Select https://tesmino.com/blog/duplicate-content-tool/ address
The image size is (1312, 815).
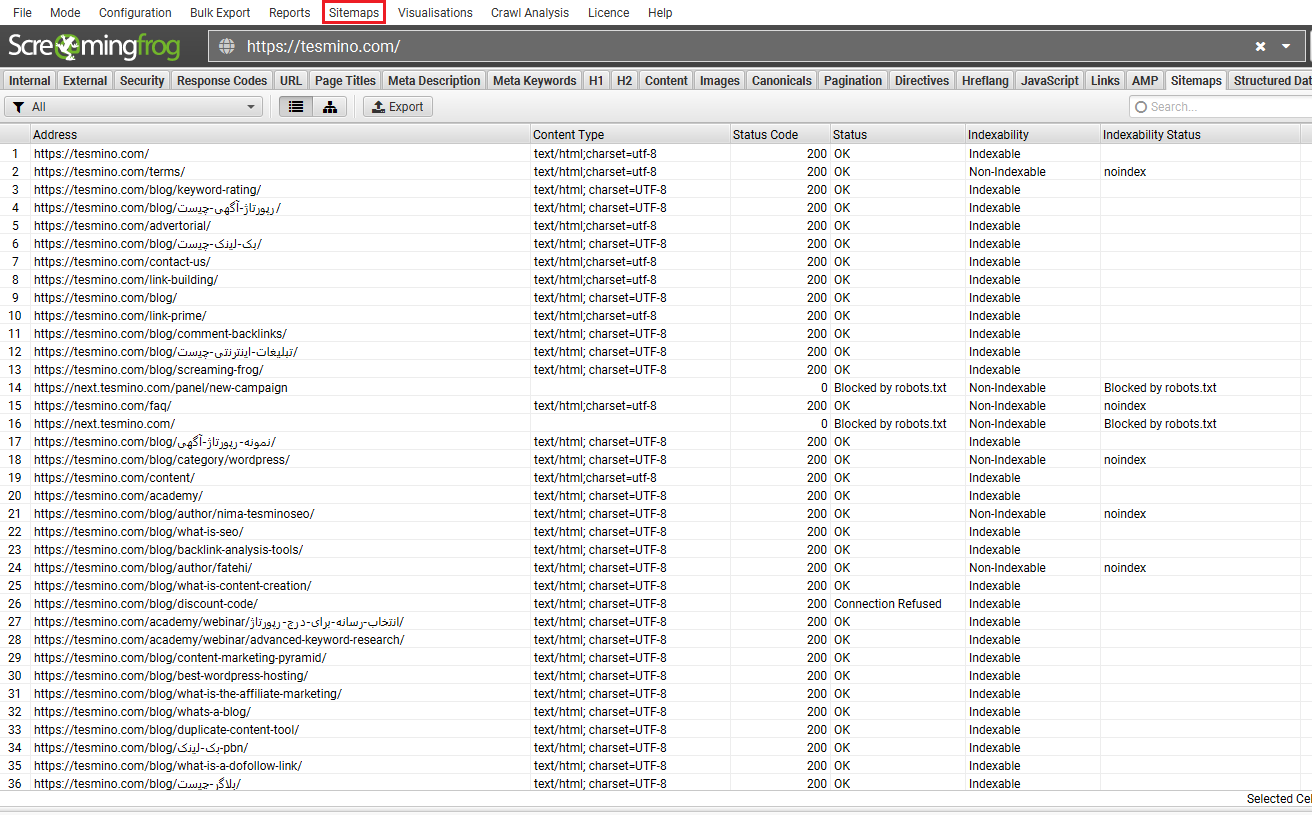tap(166, 730)
